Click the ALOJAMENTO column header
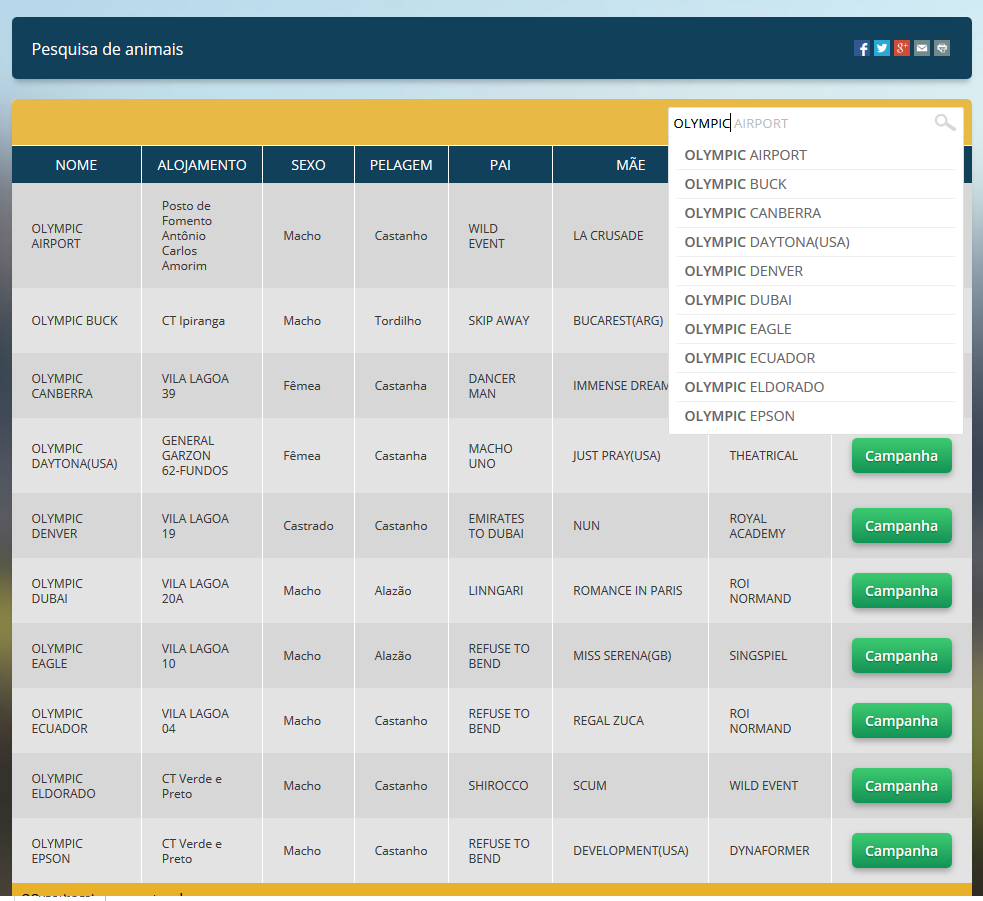The height and width of the screenshot is (901, 983). (202, 165)
